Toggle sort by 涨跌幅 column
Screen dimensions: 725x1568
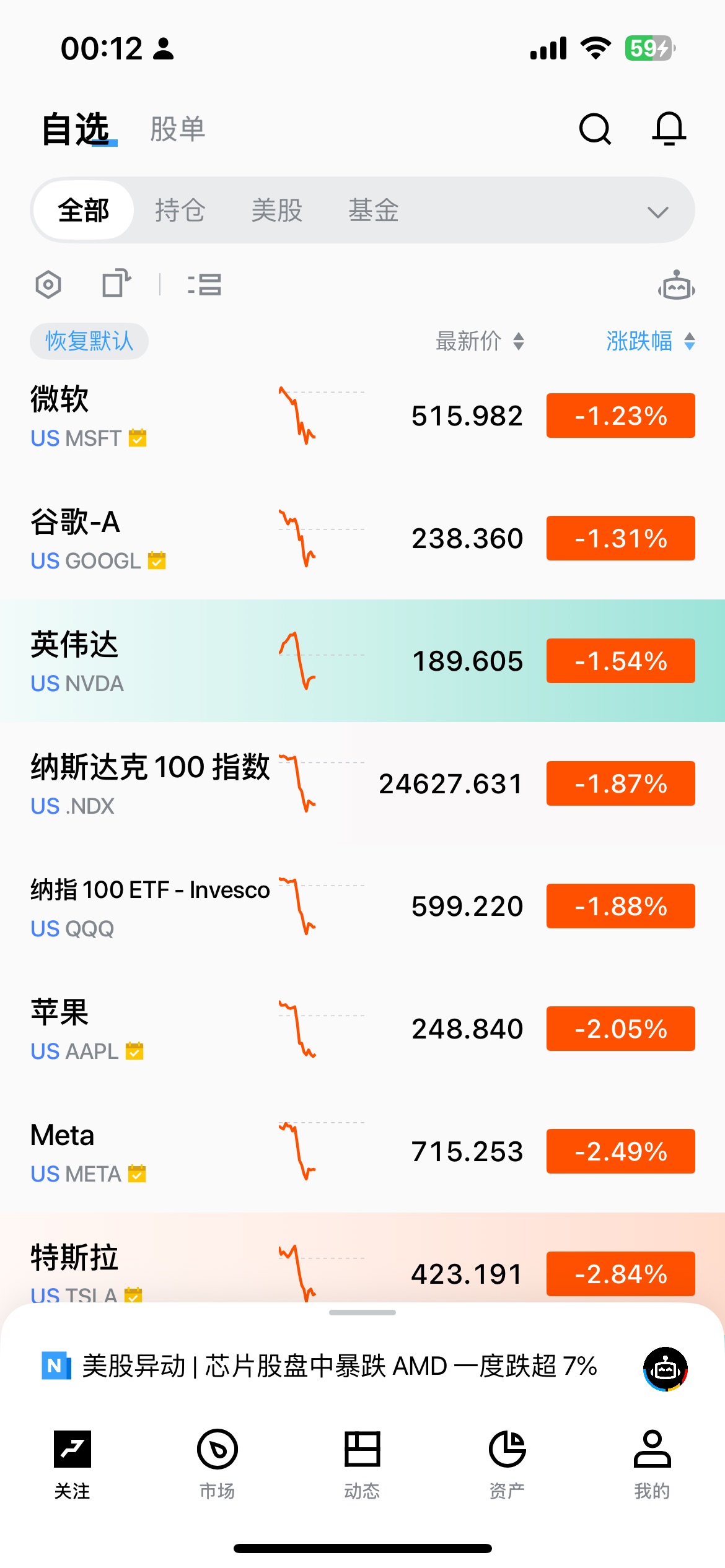click(x=650, y=341)
